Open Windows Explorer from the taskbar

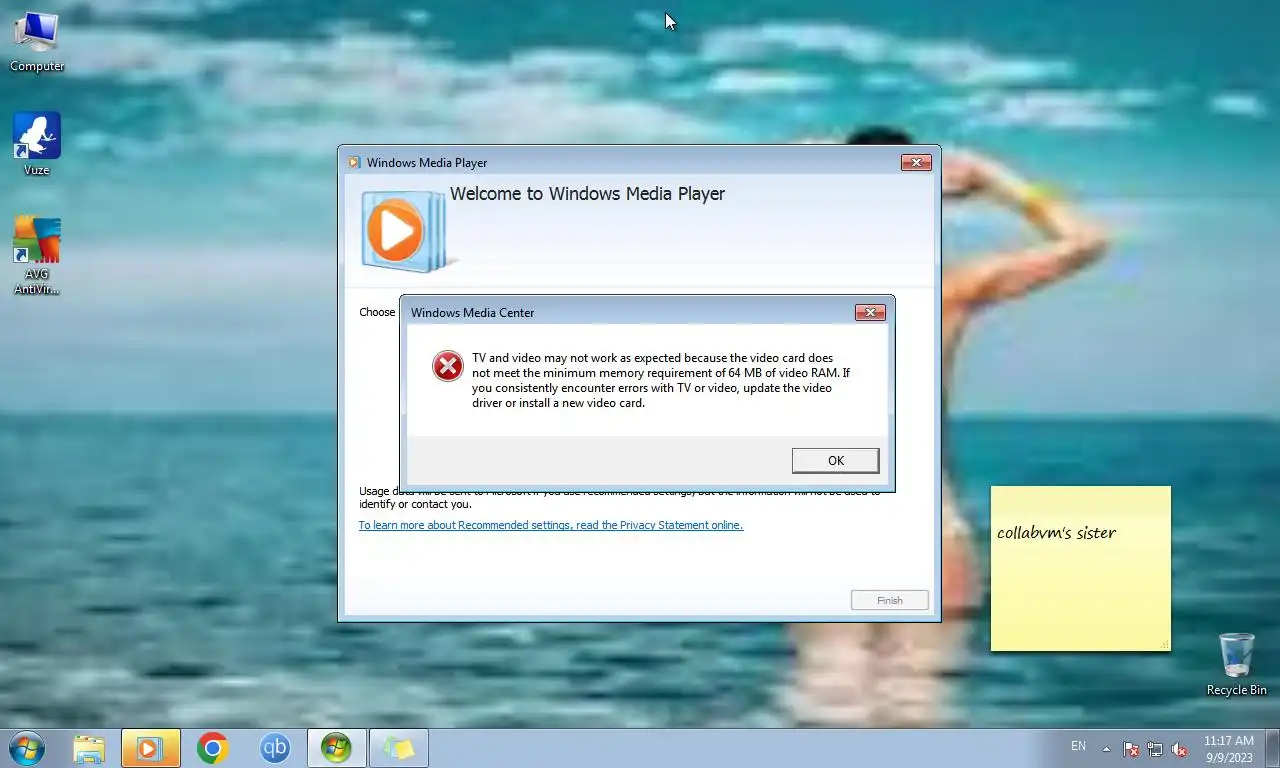pos(89,748)
